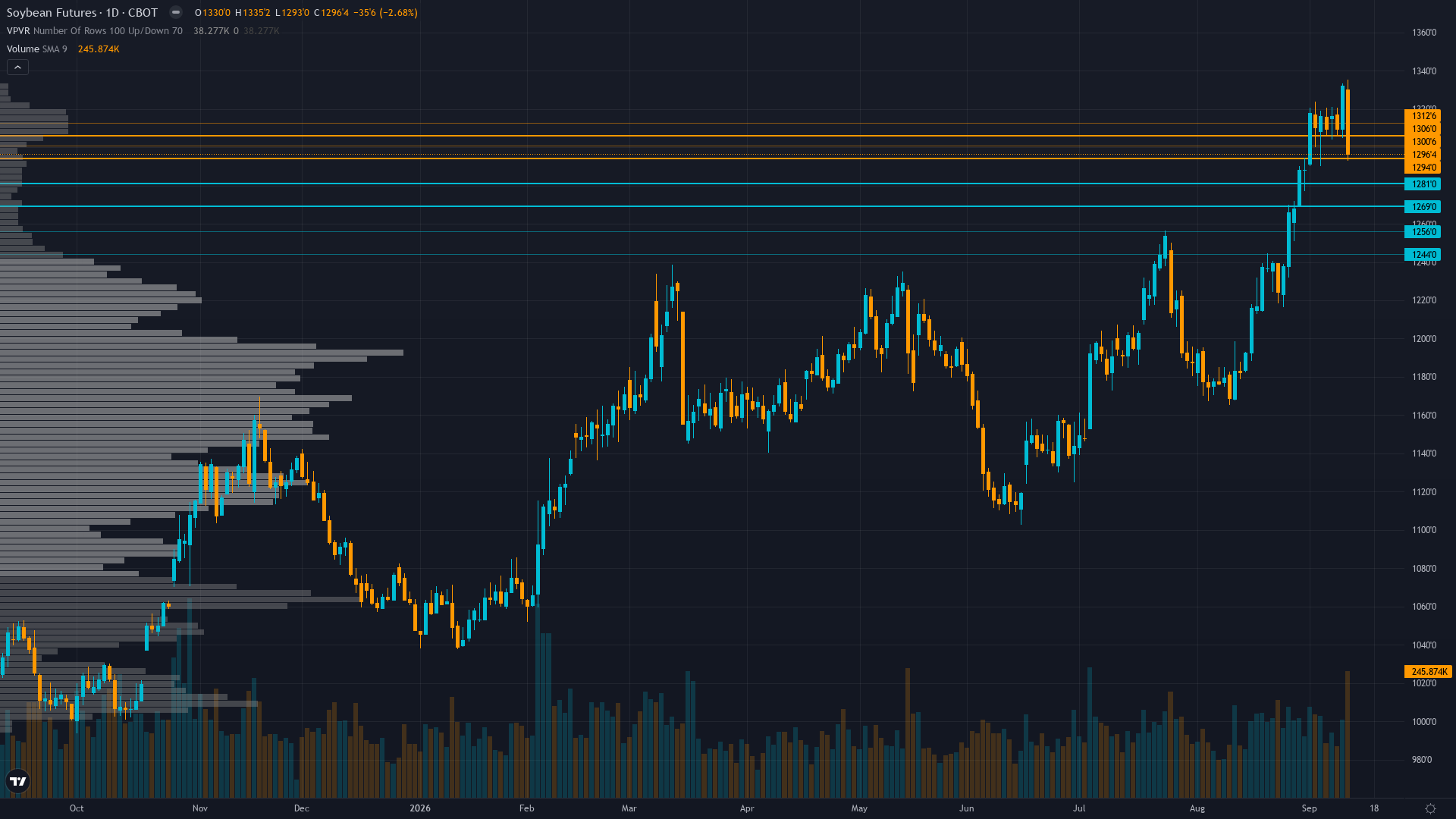Image resolution: width=1456 pixels, height=819 pixels.
Task: Click the close value C1296'4
Action: (331, 12)
